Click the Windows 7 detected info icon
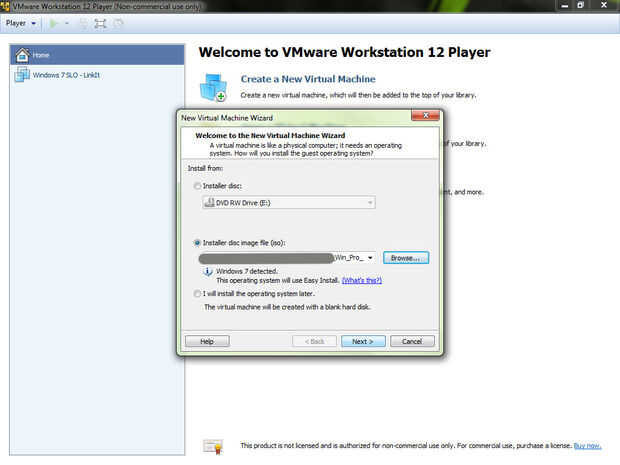 point(208,272)
